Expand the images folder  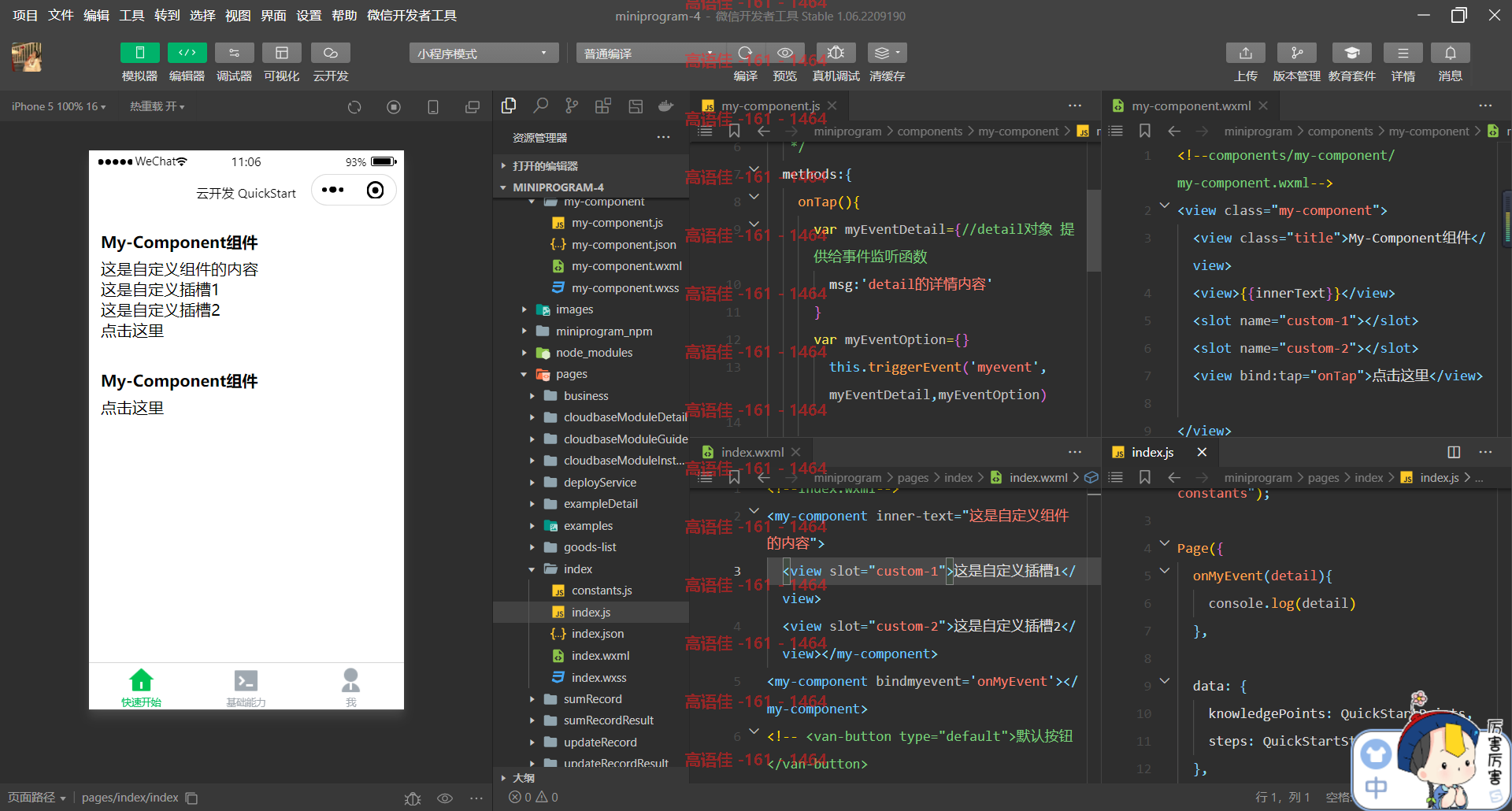[x=574, y=309]
